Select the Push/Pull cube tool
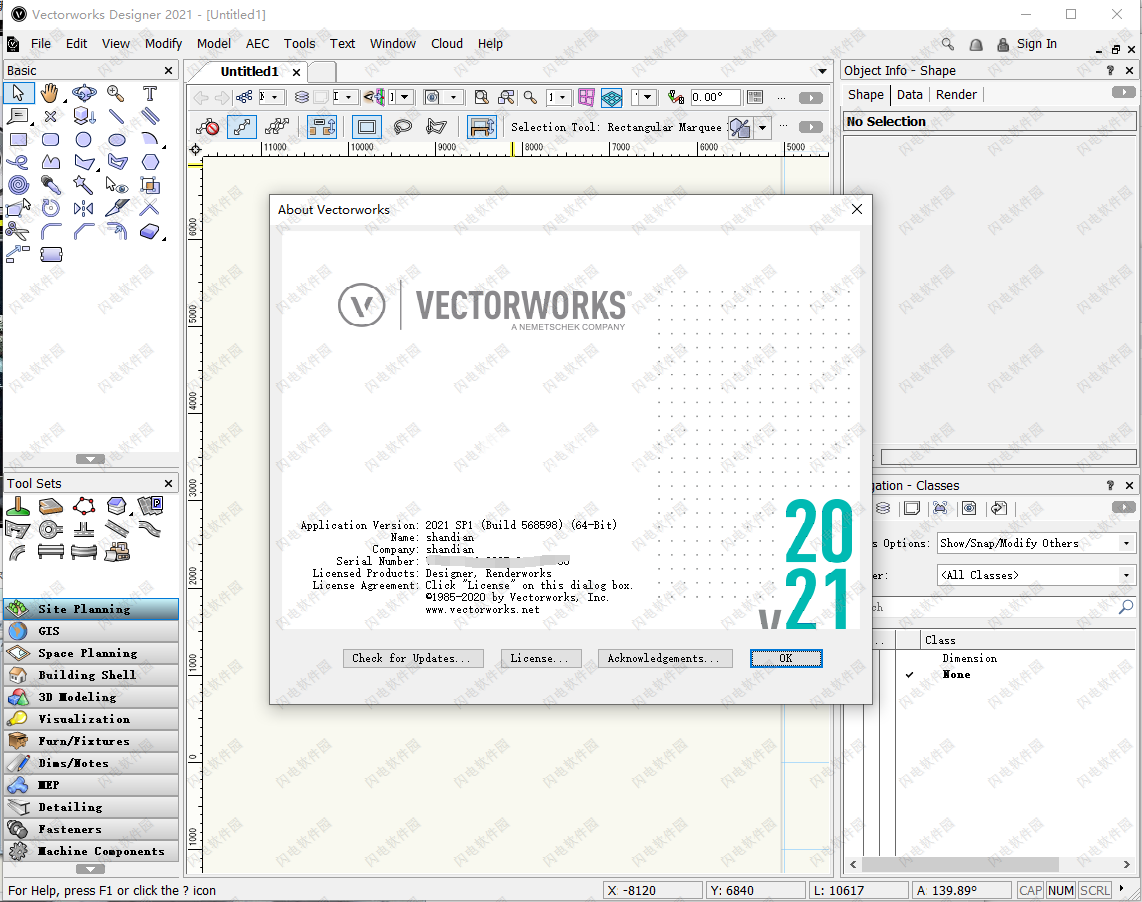The height and width of the screenshot is (902, 1142). pyautogui.click(x=84, y=116)
